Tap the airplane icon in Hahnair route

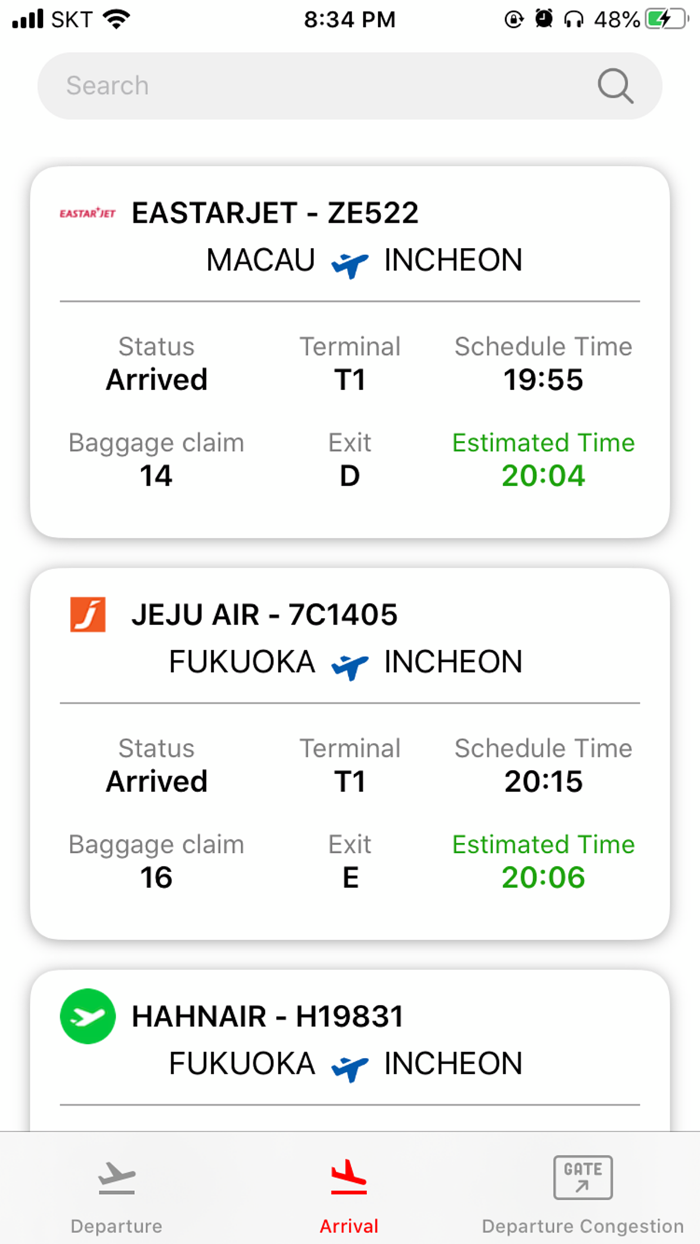click(350, 1066)
